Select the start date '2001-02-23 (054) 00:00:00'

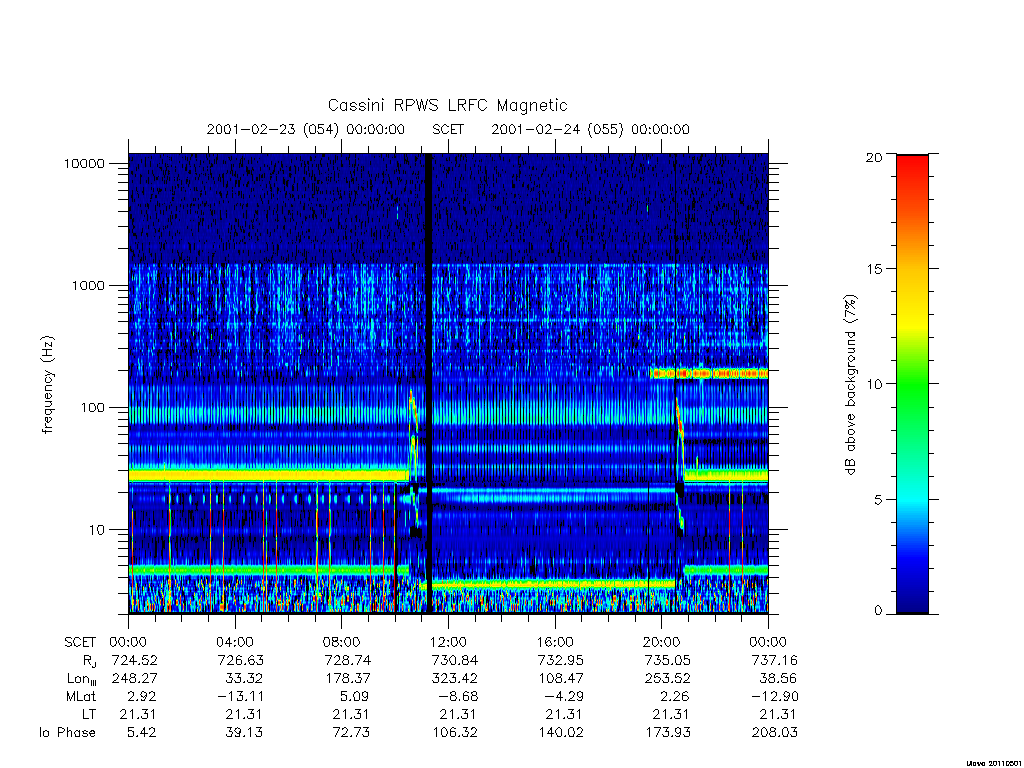(306, 129)
